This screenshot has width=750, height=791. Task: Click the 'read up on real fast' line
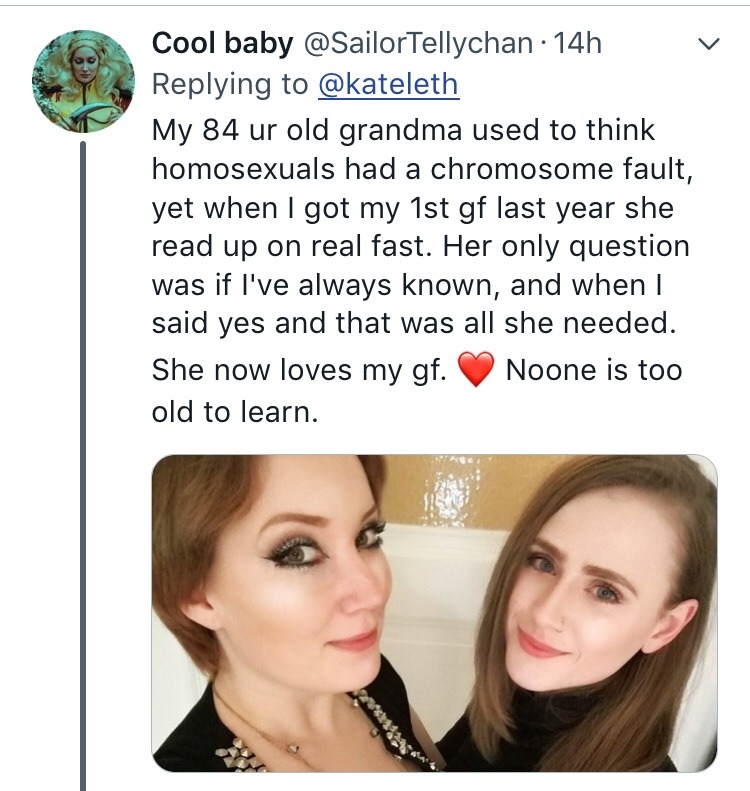(x=420, y=246)
